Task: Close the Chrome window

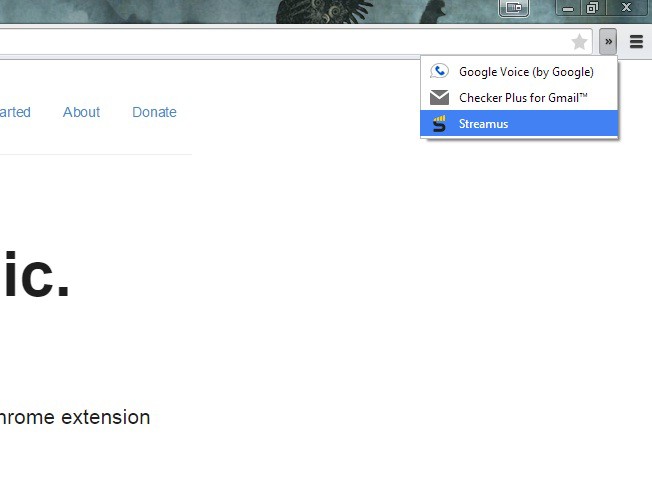Action: [x=627, y=7]
